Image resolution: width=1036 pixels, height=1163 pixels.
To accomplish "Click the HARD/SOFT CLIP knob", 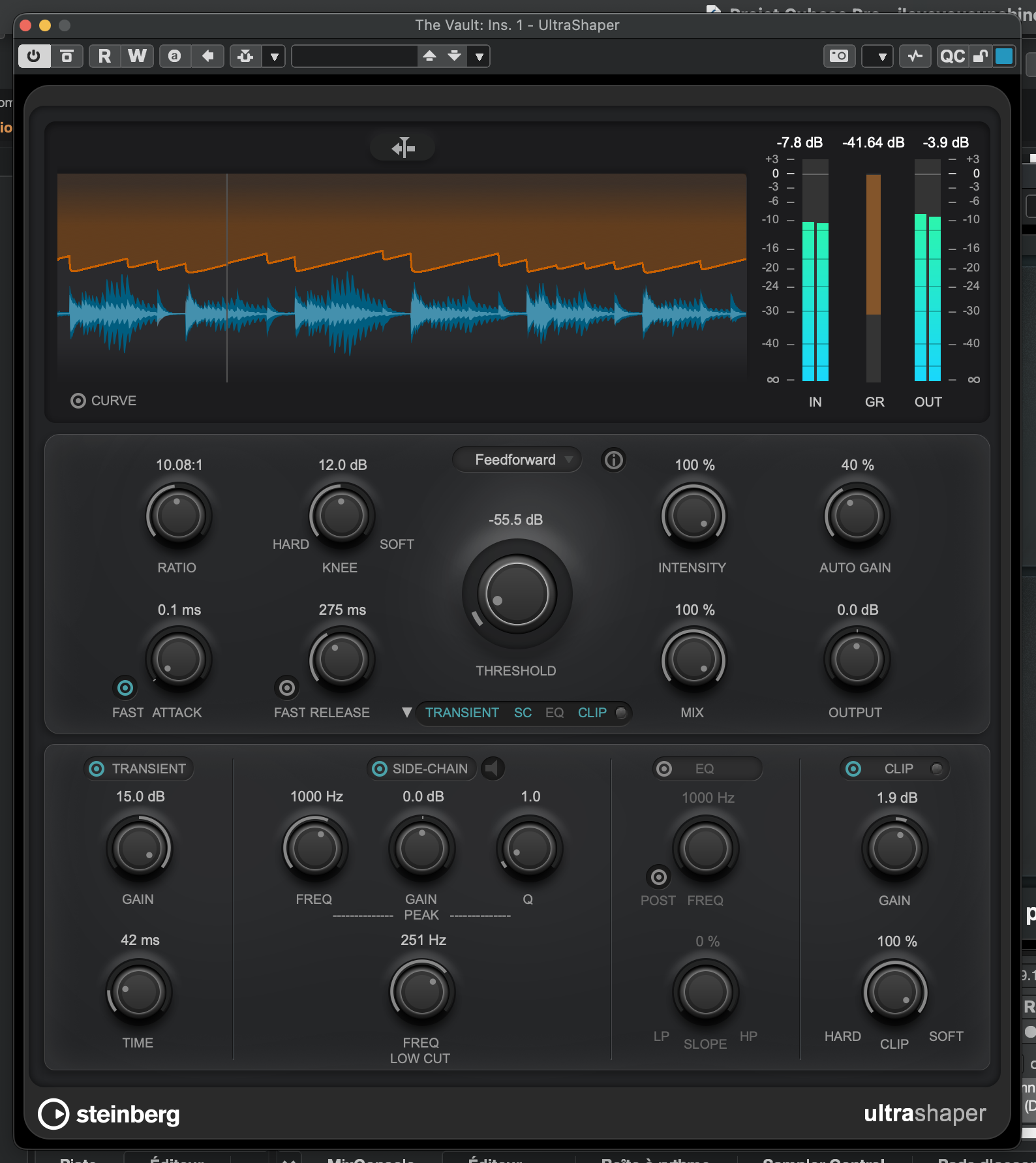I will coord(895,992).
